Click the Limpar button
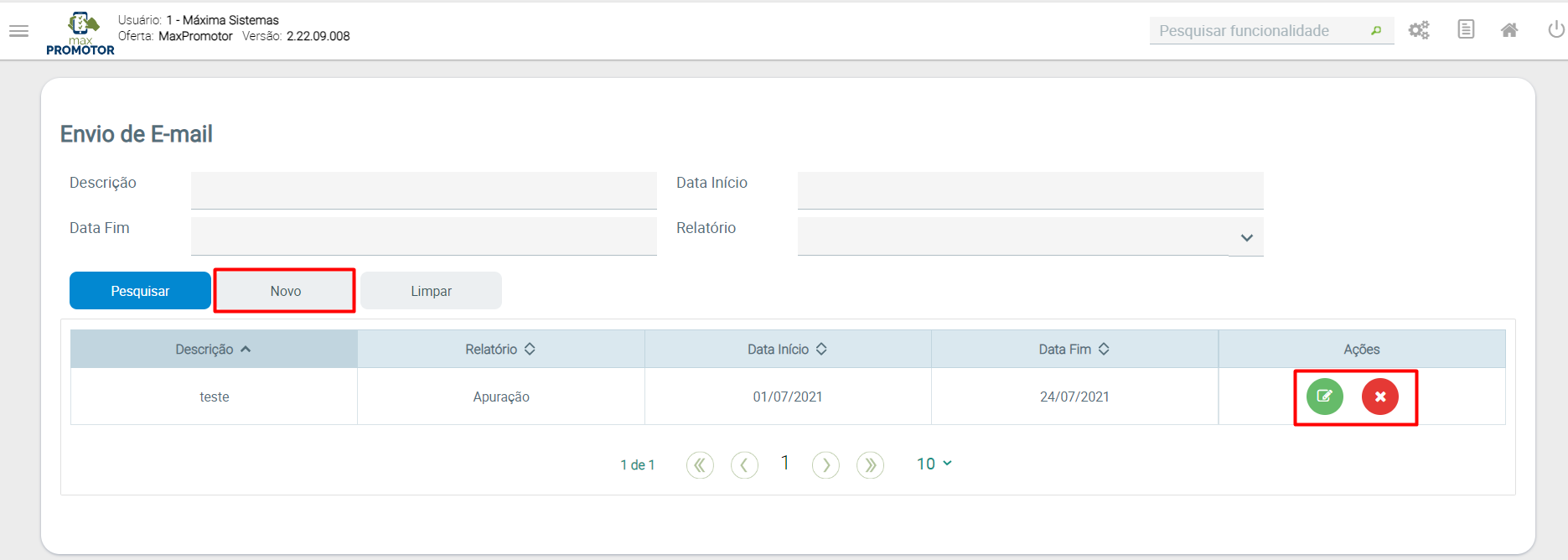 [x=431, y=291]
